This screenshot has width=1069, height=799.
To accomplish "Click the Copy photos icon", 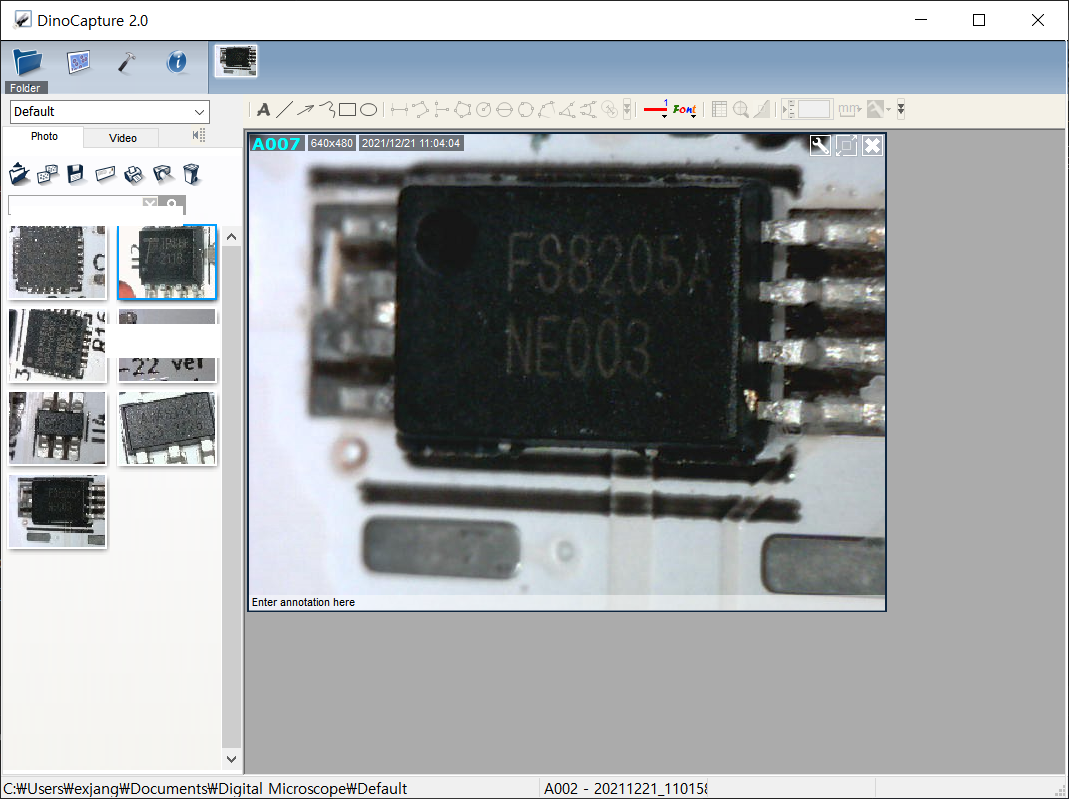I will click(x=47, y=175).
